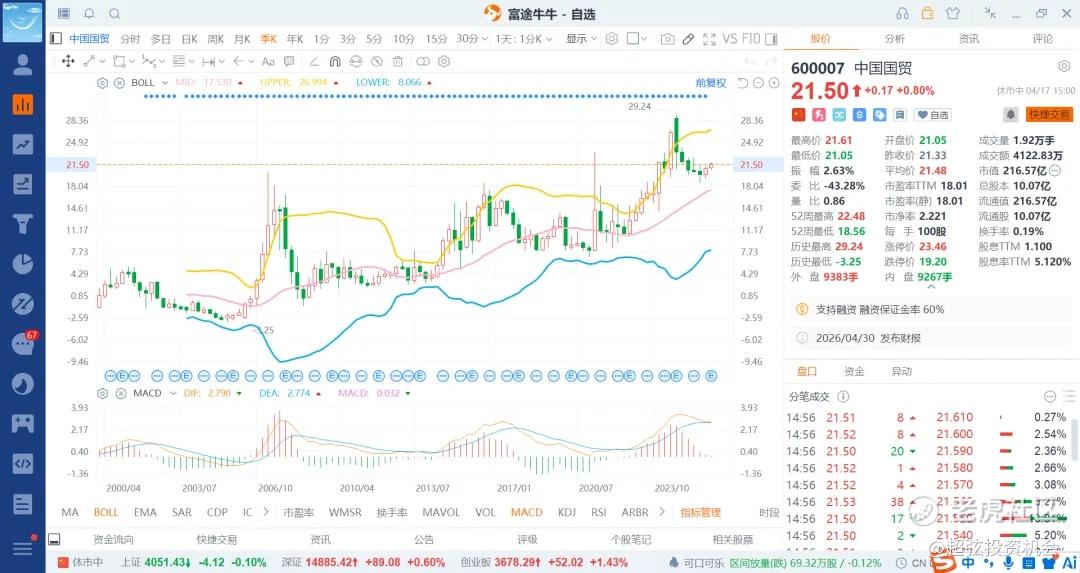Switch to 分析 tab
The image size is (1080, 573).
[895, 39]
